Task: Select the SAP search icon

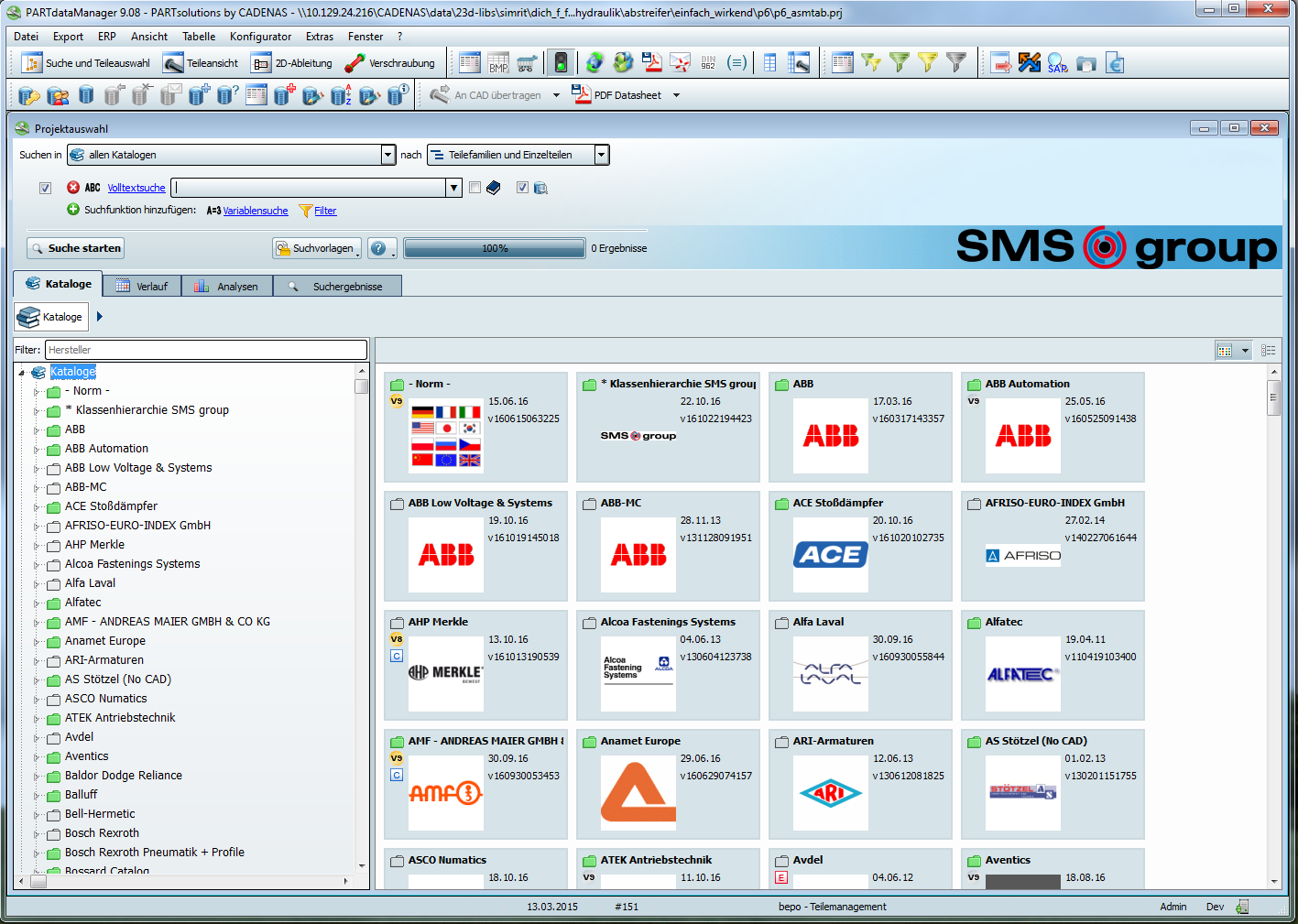Action: (x=1056, y=62)
